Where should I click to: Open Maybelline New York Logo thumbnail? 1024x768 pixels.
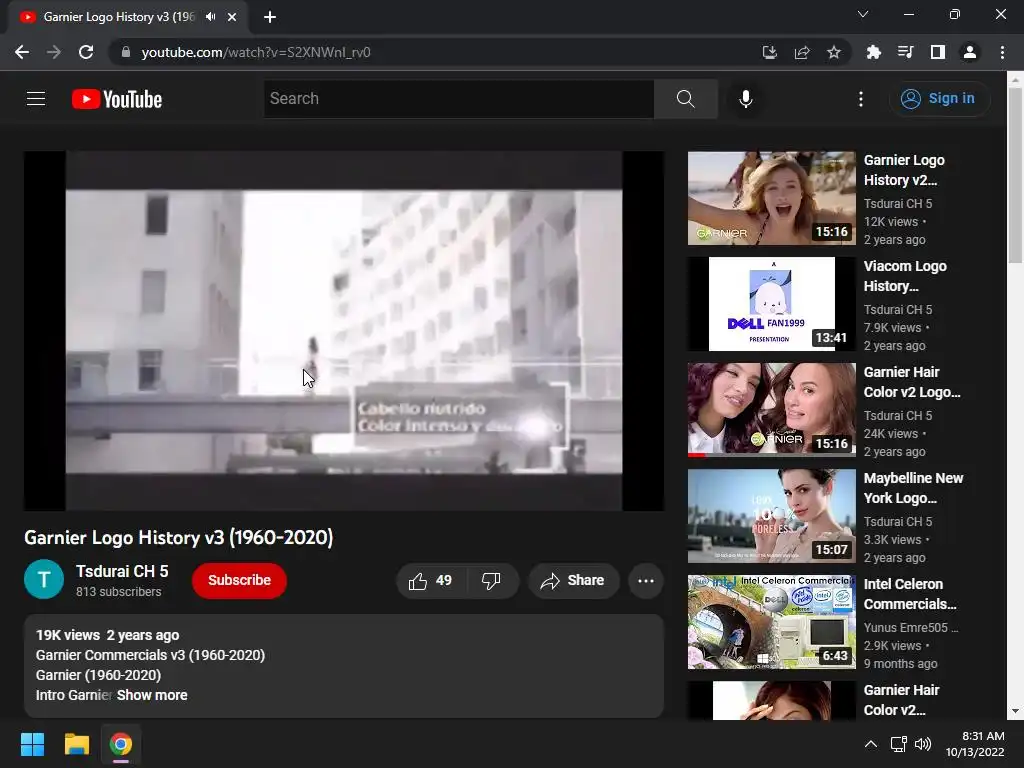coord(771,516)
